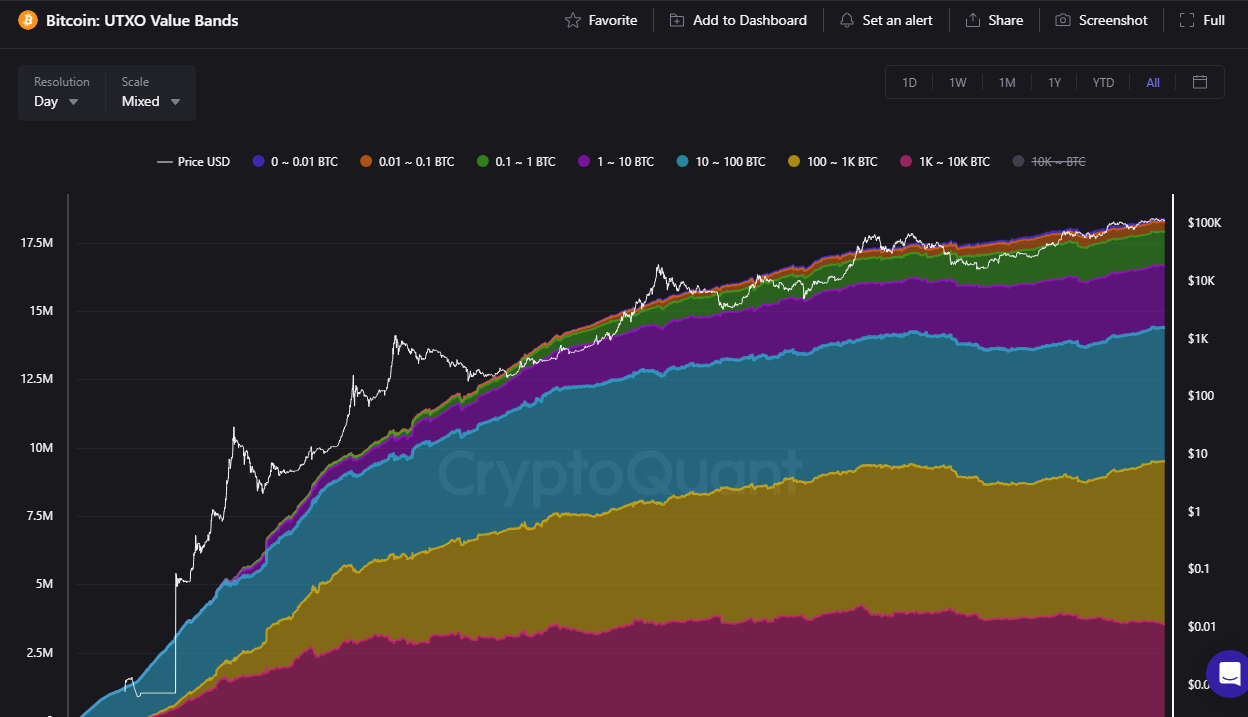
Task: Select the 1W time range
Action: tap(957, 82)
